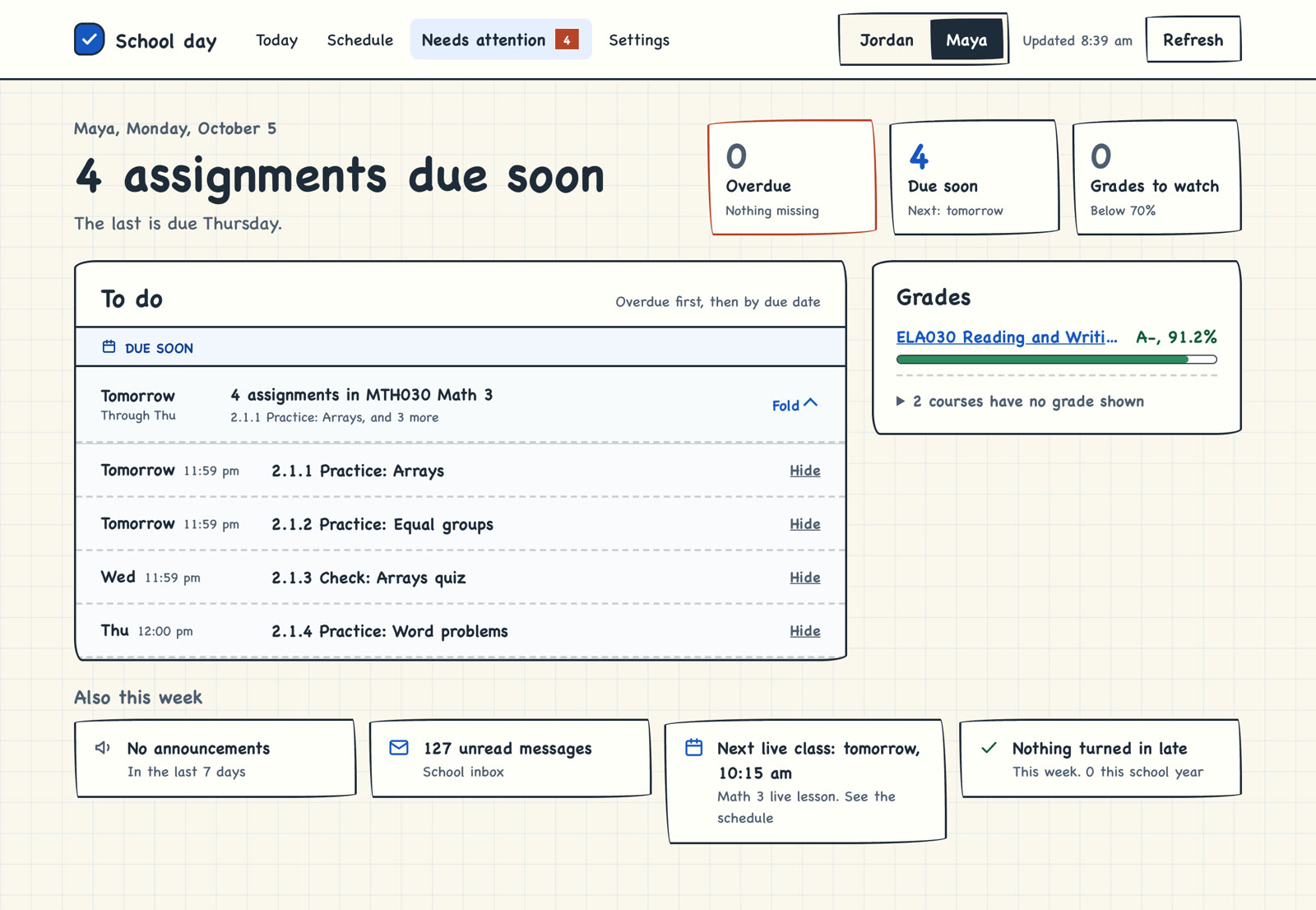
Task: Hide 2.1.2 Practice: Equal groups assignment
Action: (804, 524)
